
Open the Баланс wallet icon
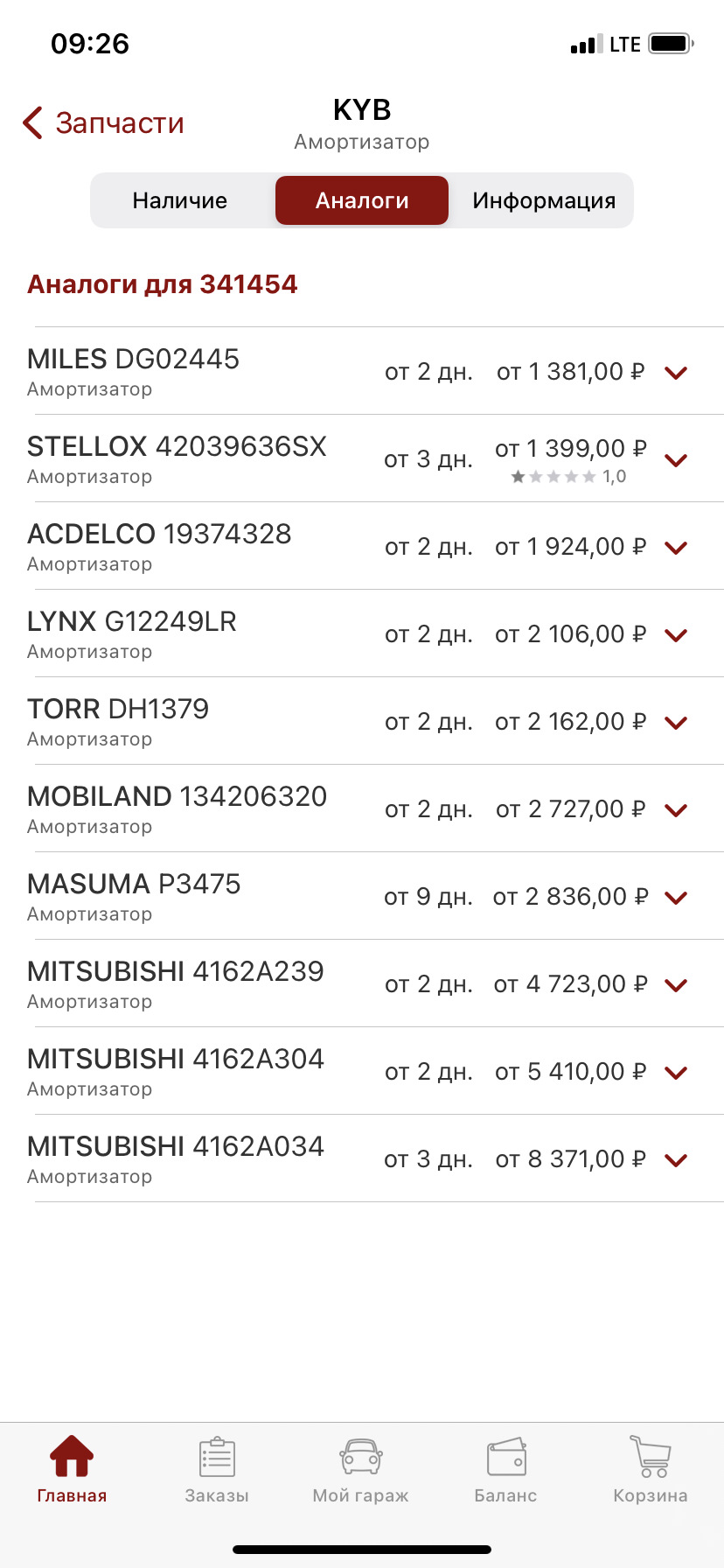[505, 1458]
